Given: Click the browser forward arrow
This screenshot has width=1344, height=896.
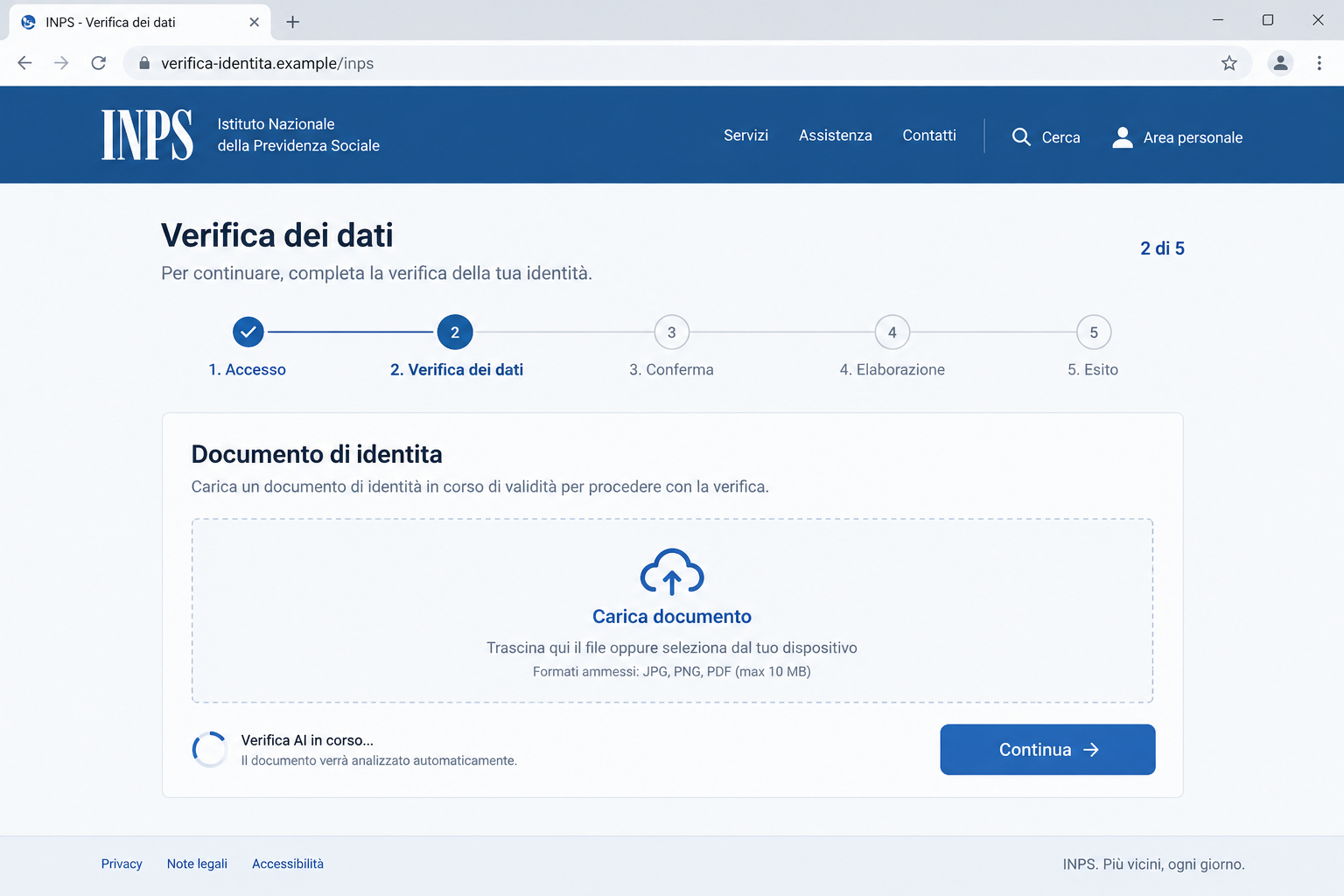Looking at the screenshot, I should click(61, 63).
